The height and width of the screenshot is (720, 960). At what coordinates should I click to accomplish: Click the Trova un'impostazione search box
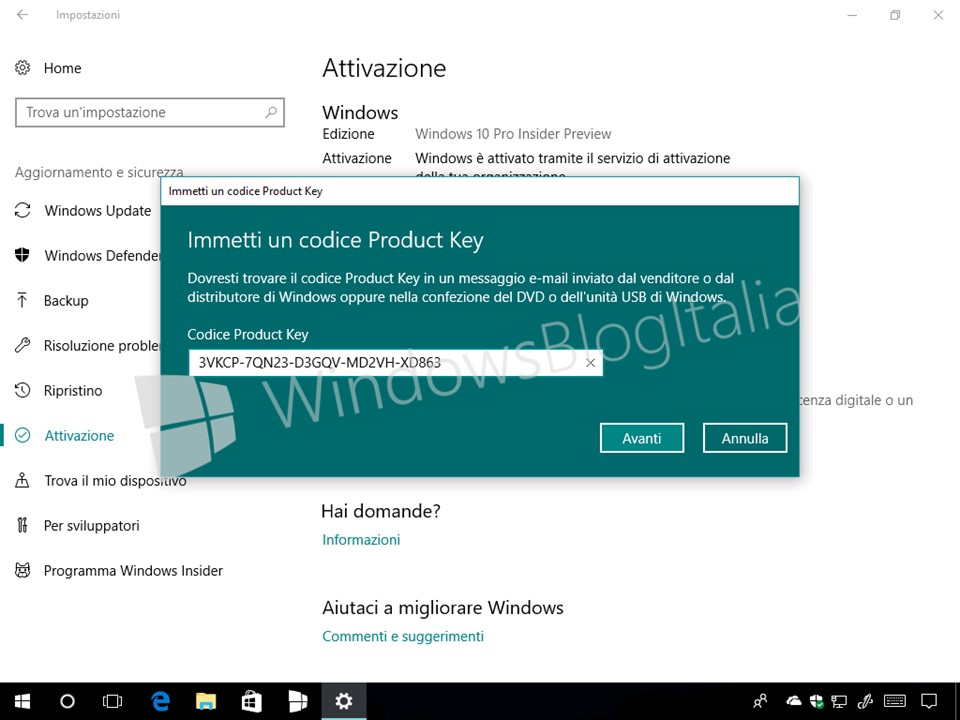coord(150,112)
